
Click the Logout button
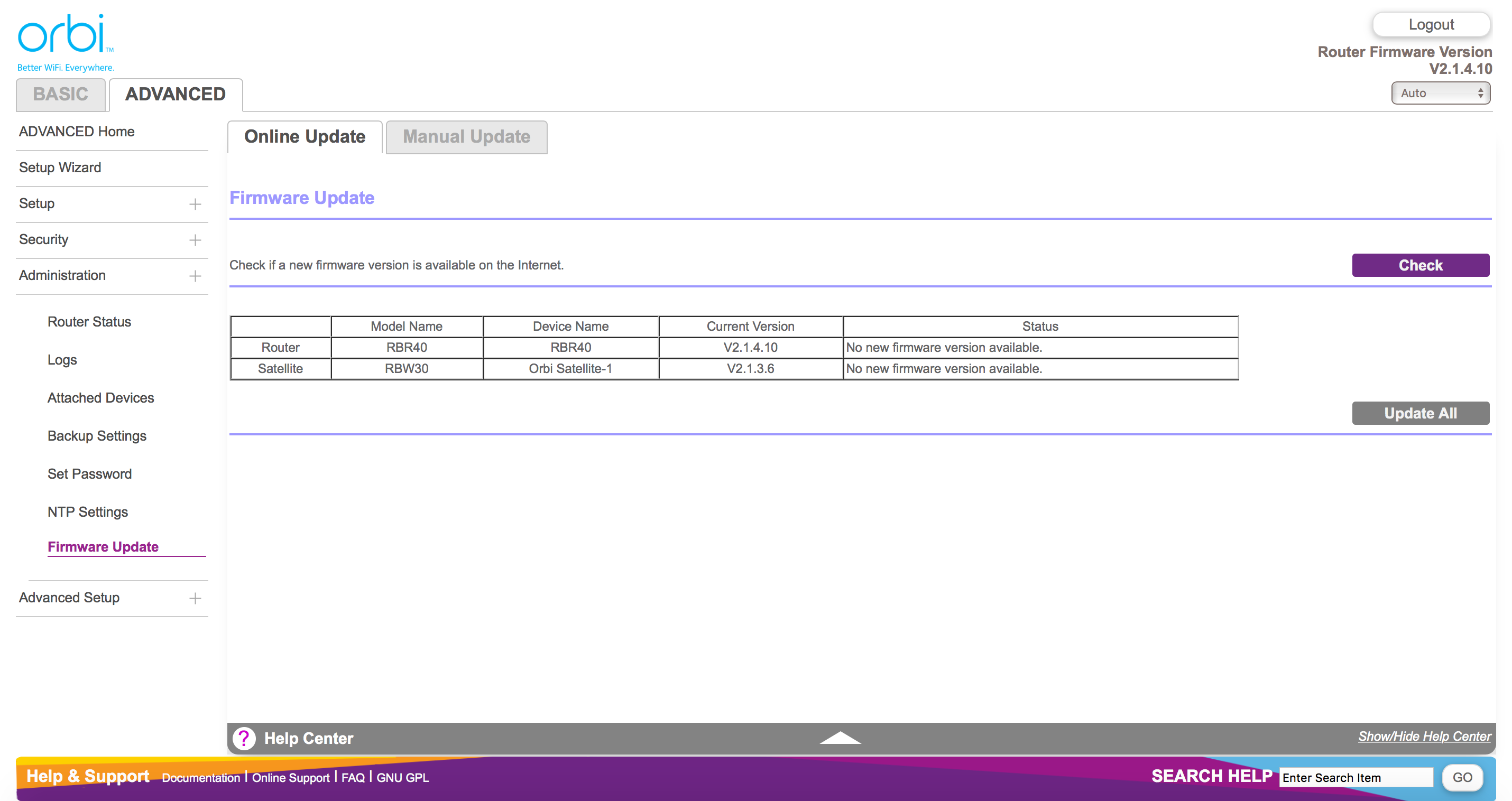[1431, 25]
